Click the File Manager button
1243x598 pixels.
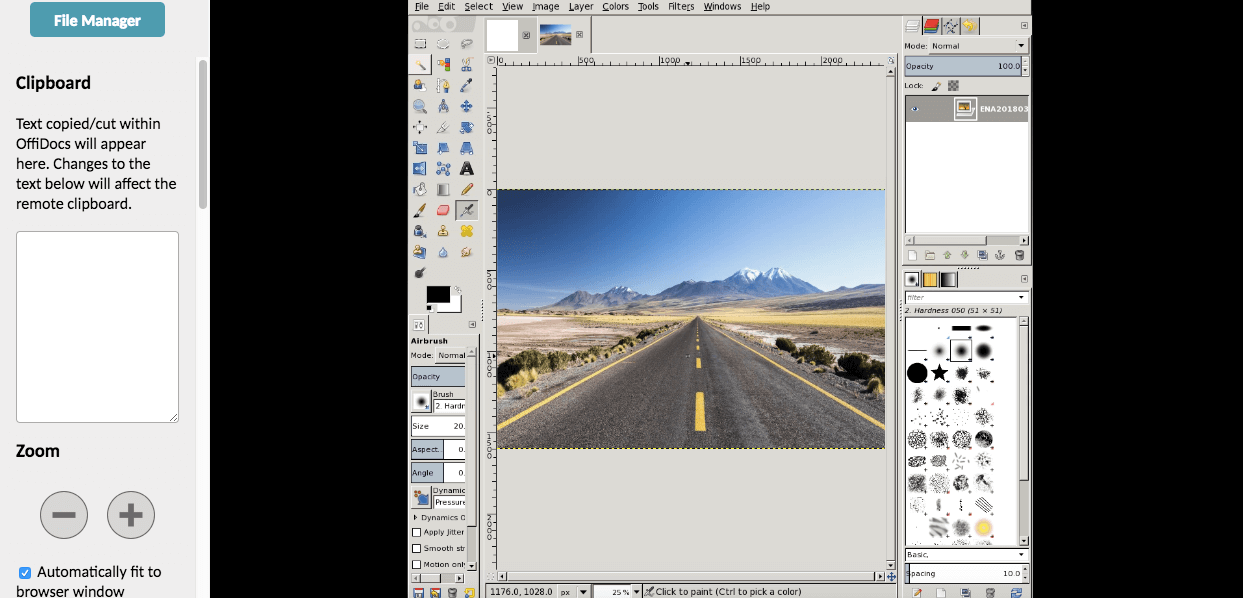click(x=97, y=19)
